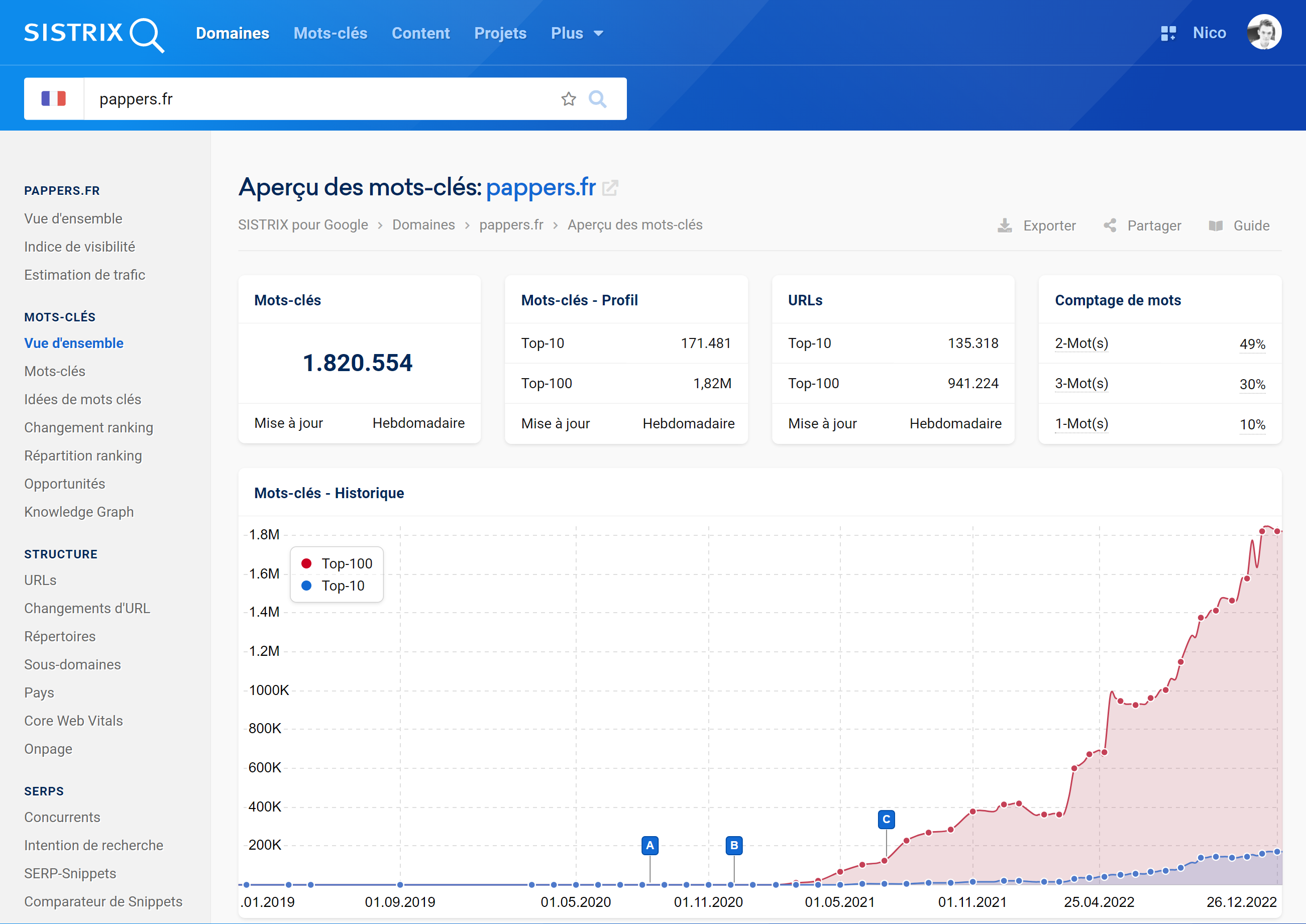
Task: Open the Projets top menu
Action: point(501,34)
